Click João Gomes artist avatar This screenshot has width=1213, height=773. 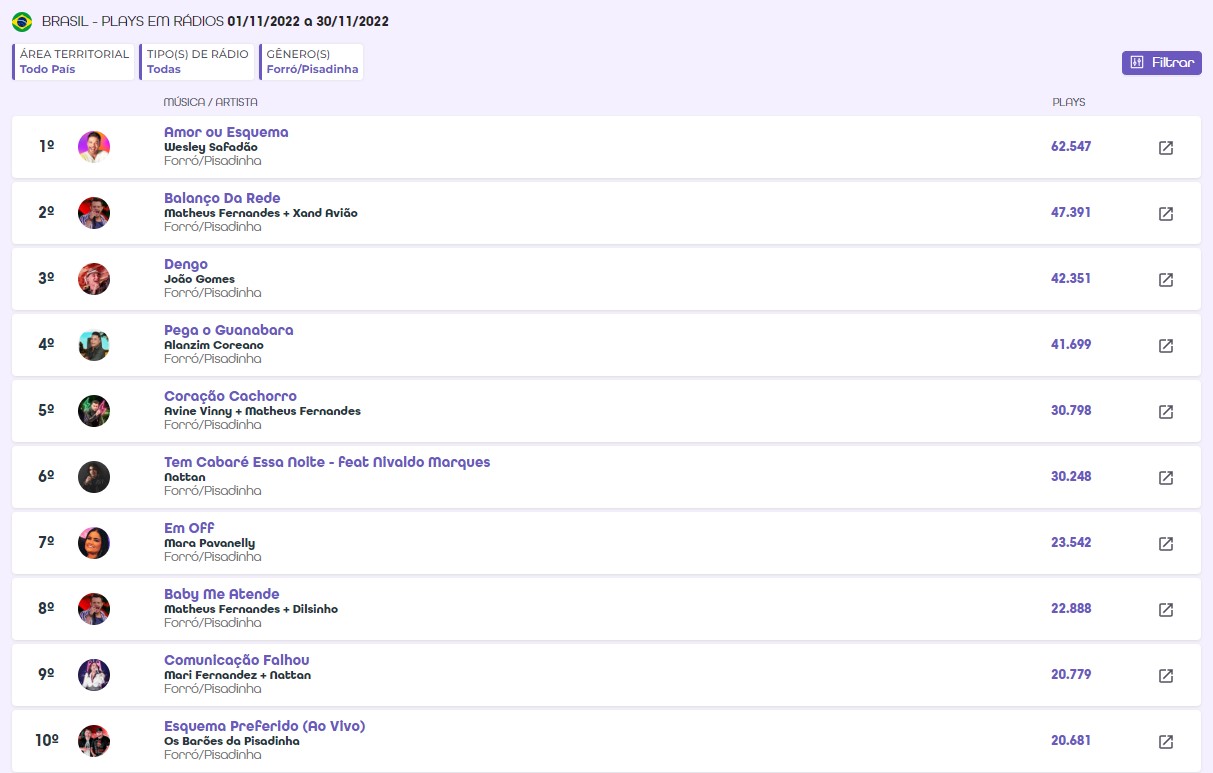94,279
